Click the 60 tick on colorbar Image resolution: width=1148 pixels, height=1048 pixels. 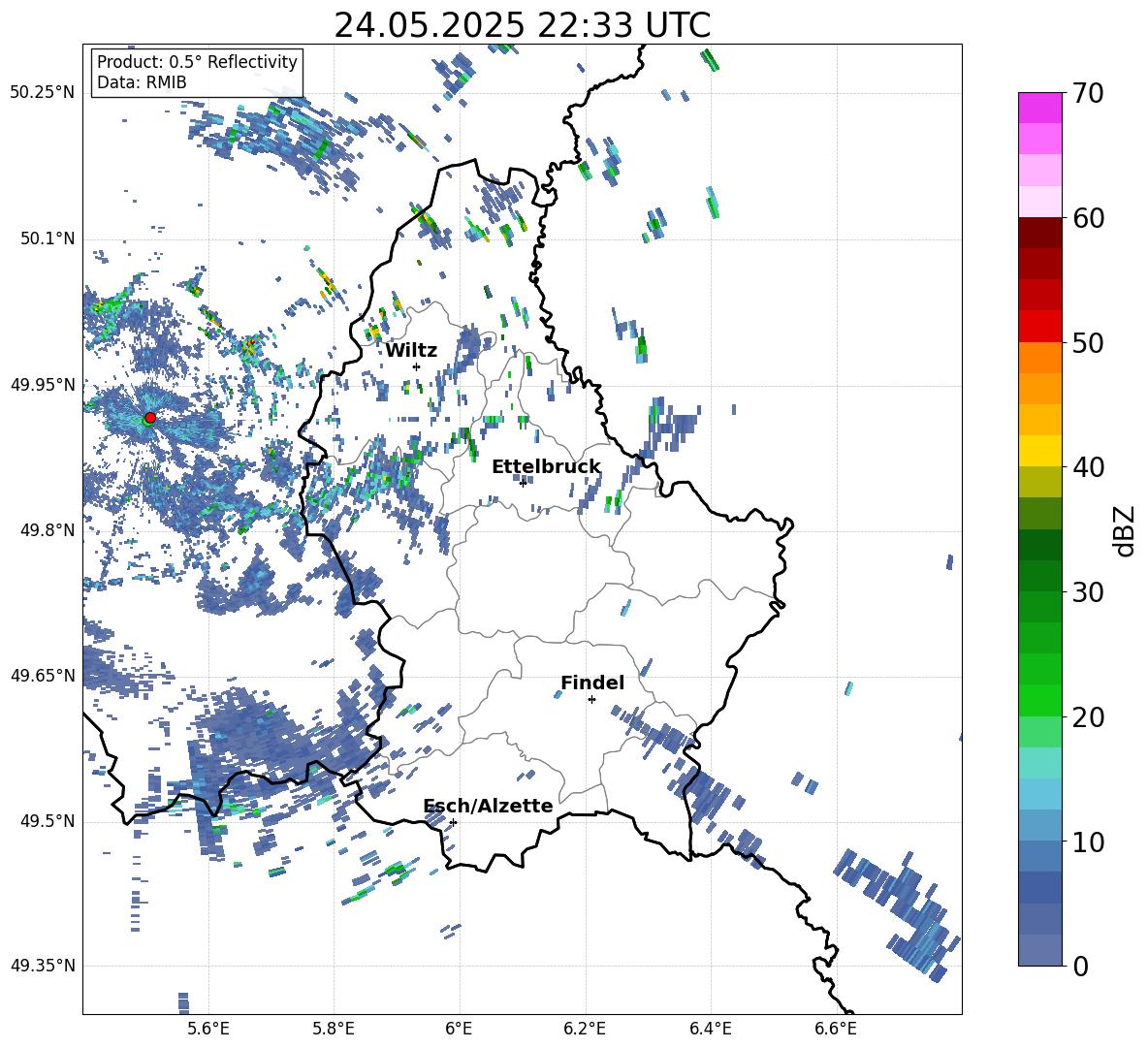click(x=1088, y=218)
